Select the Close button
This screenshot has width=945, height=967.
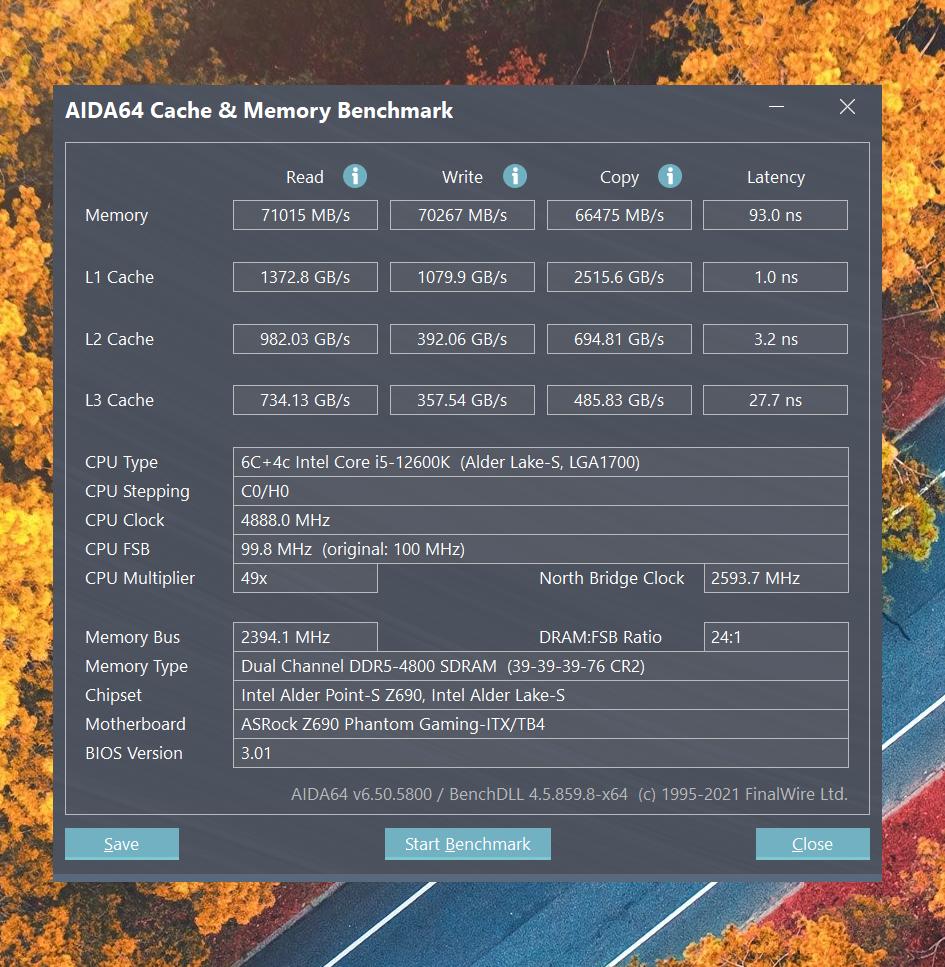812,843
